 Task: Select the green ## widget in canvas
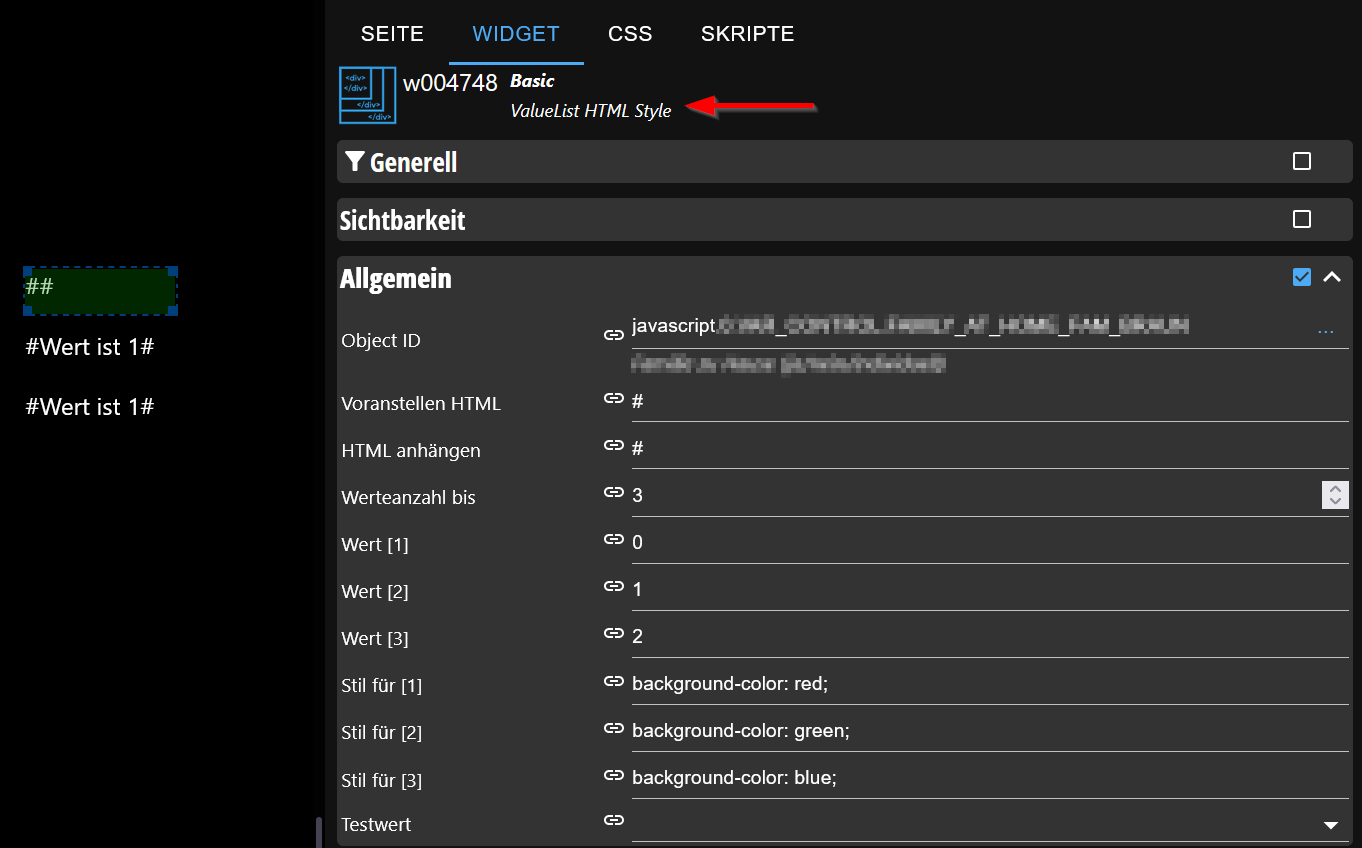[x=100, y=290]
